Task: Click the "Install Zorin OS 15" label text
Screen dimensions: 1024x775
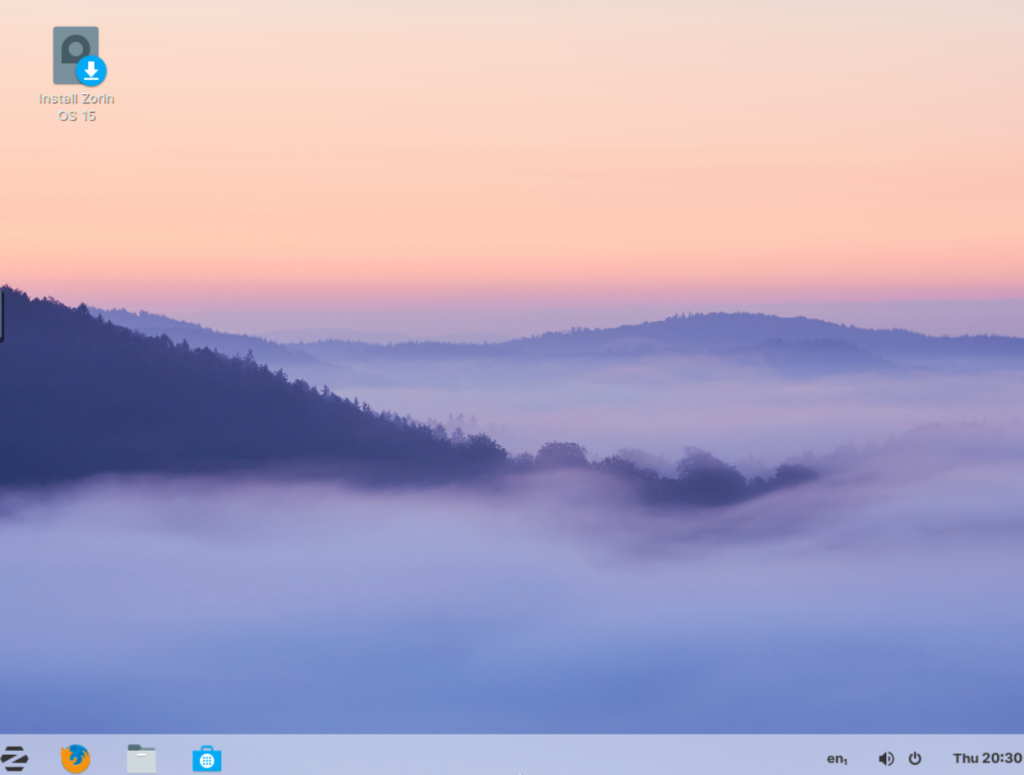Action: tap(76, 107)
